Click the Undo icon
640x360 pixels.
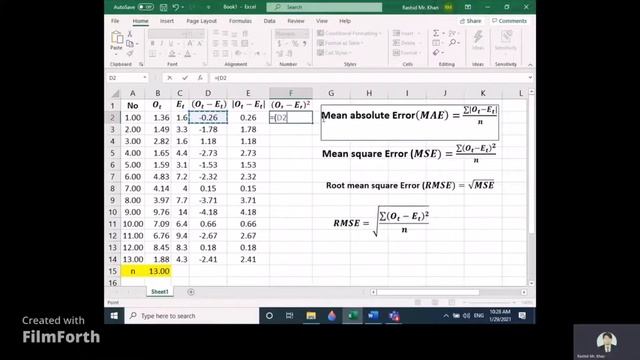(176, 7)
